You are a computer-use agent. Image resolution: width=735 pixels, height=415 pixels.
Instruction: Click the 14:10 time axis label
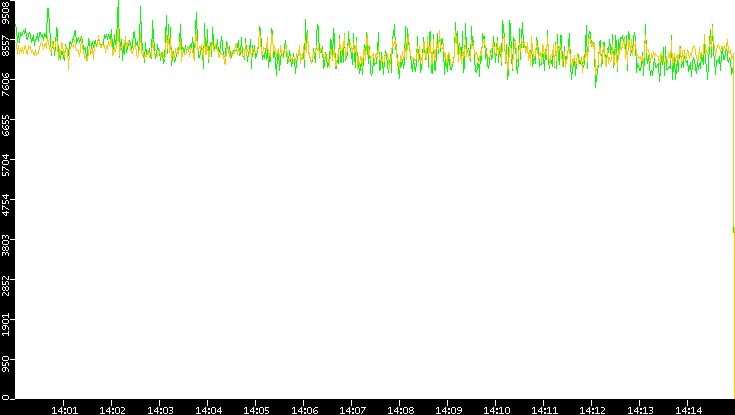[497, 411]
